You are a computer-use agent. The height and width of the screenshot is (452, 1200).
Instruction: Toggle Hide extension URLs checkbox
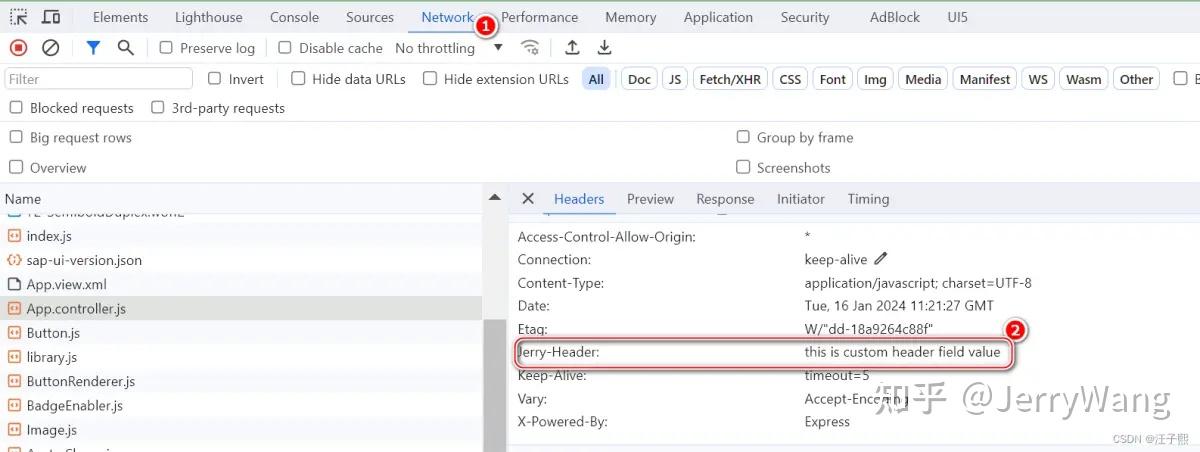430,78
